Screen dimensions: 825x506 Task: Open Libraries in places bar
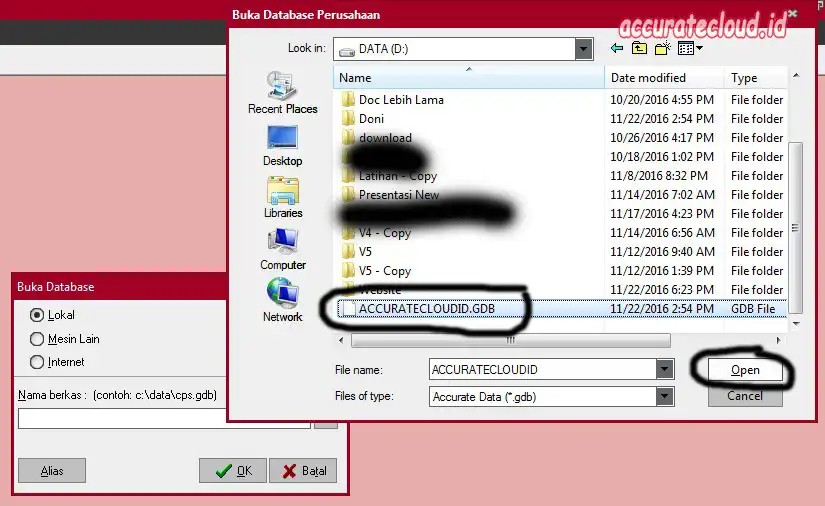[283, 197]
